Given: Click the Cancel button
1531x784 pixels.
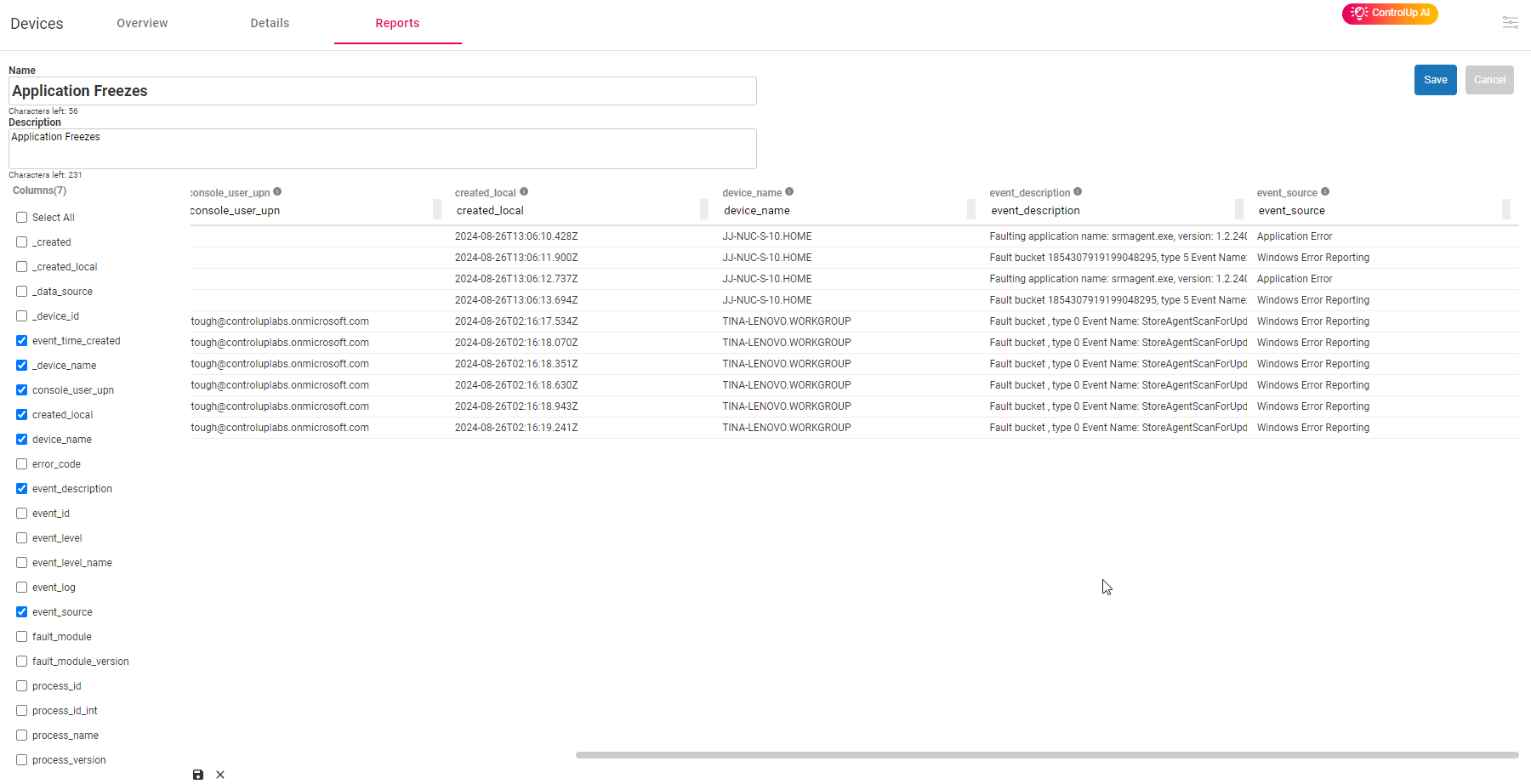Looking at the screenshot, I should tap(1489, 80).
